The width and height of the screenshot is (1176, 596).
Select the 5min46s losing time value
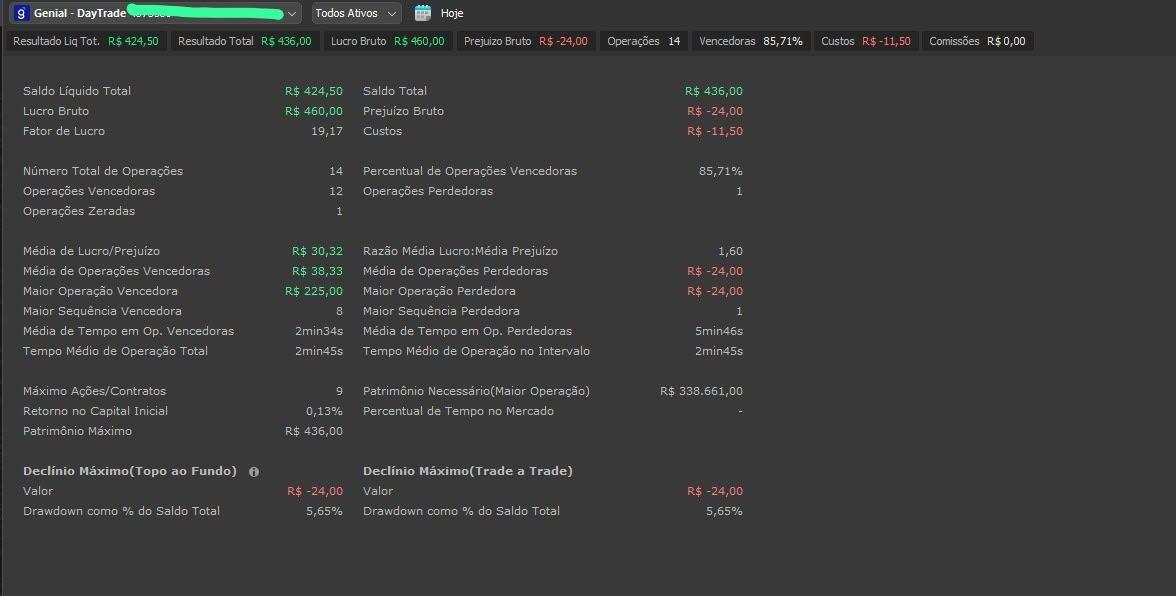pyautogui.click(x=719, y=331)
